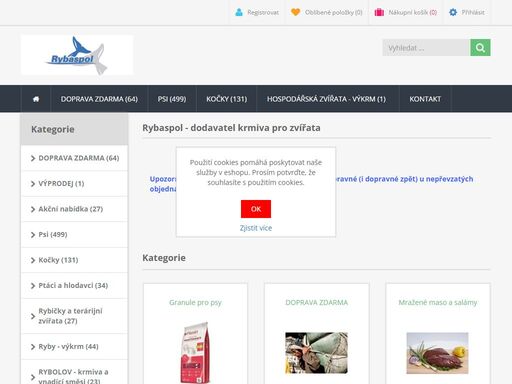Image resolution: width=512 pixels, height=384 pixels.
Task: Open KOČKY (131) menu item
Action: [227, 99]
